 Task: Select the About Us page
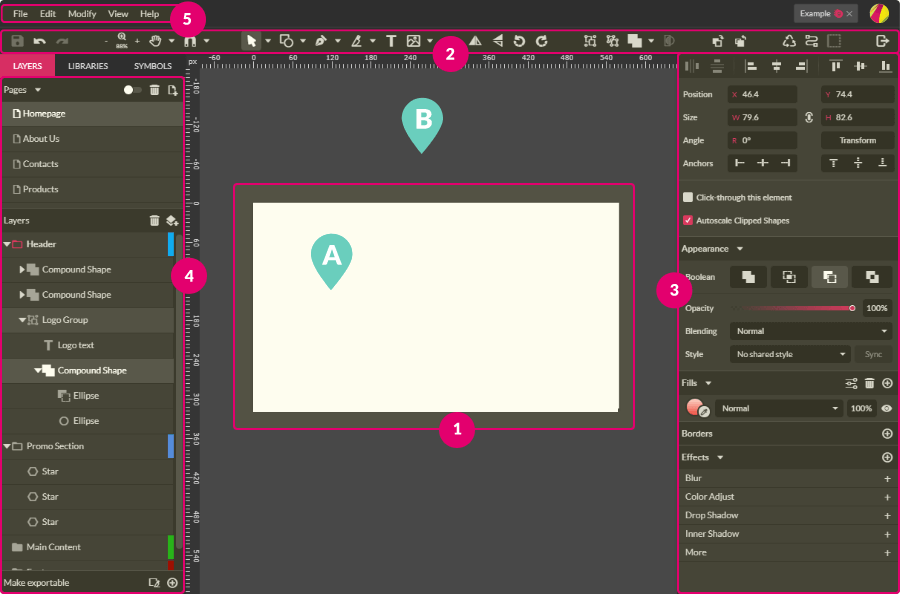coord(41,139)
